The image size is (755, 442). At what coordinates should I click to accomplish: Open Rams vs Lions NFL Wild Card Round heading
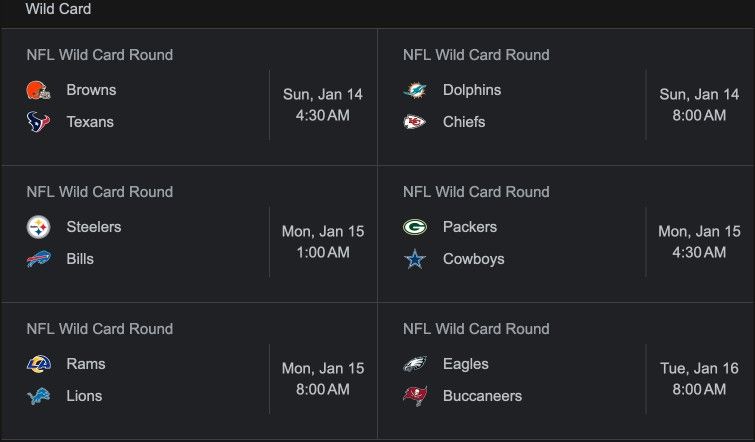click(100, 329)
